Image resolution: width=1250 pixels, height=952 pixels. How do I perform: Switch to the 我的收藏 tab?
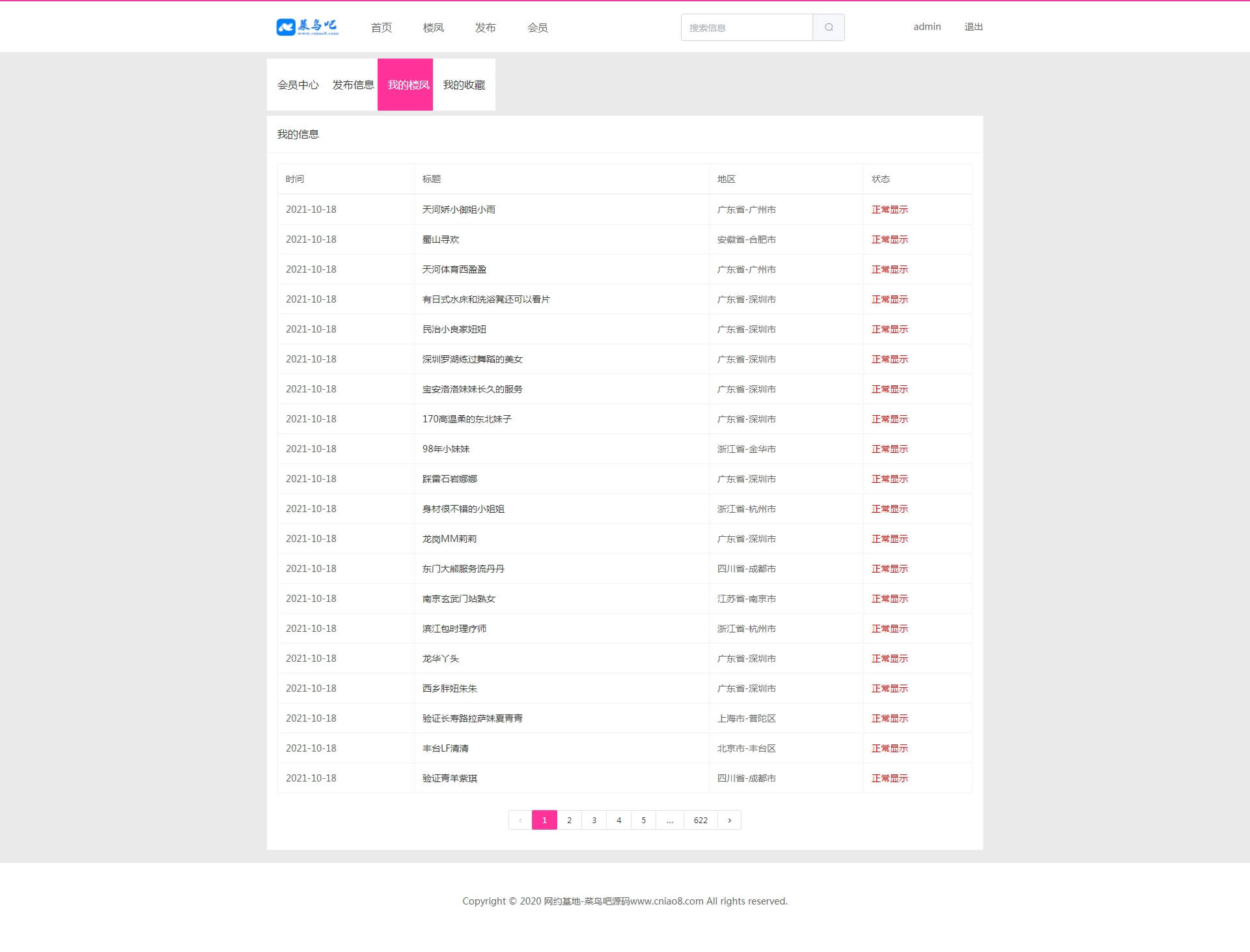[x=464, y=85]
